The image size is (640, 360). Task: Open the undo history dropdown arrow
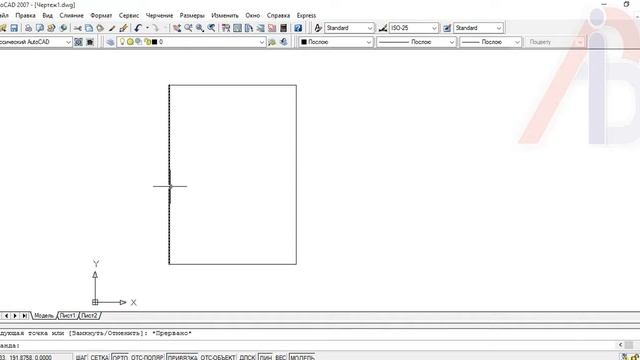[147, 28]
